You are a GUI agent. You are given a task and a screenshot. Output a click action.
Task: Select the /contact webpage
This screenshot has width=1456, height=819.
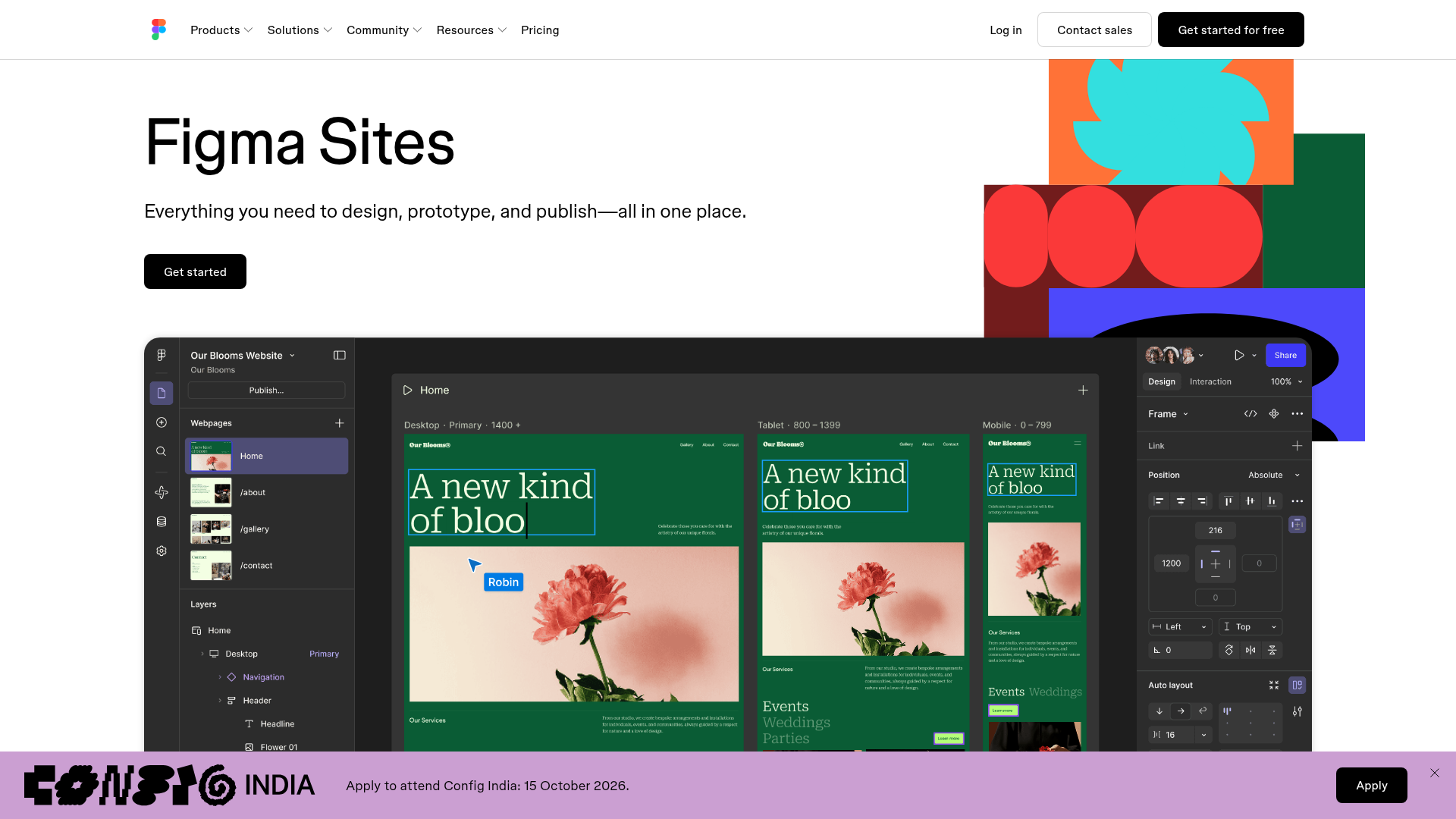click(267, 565)
